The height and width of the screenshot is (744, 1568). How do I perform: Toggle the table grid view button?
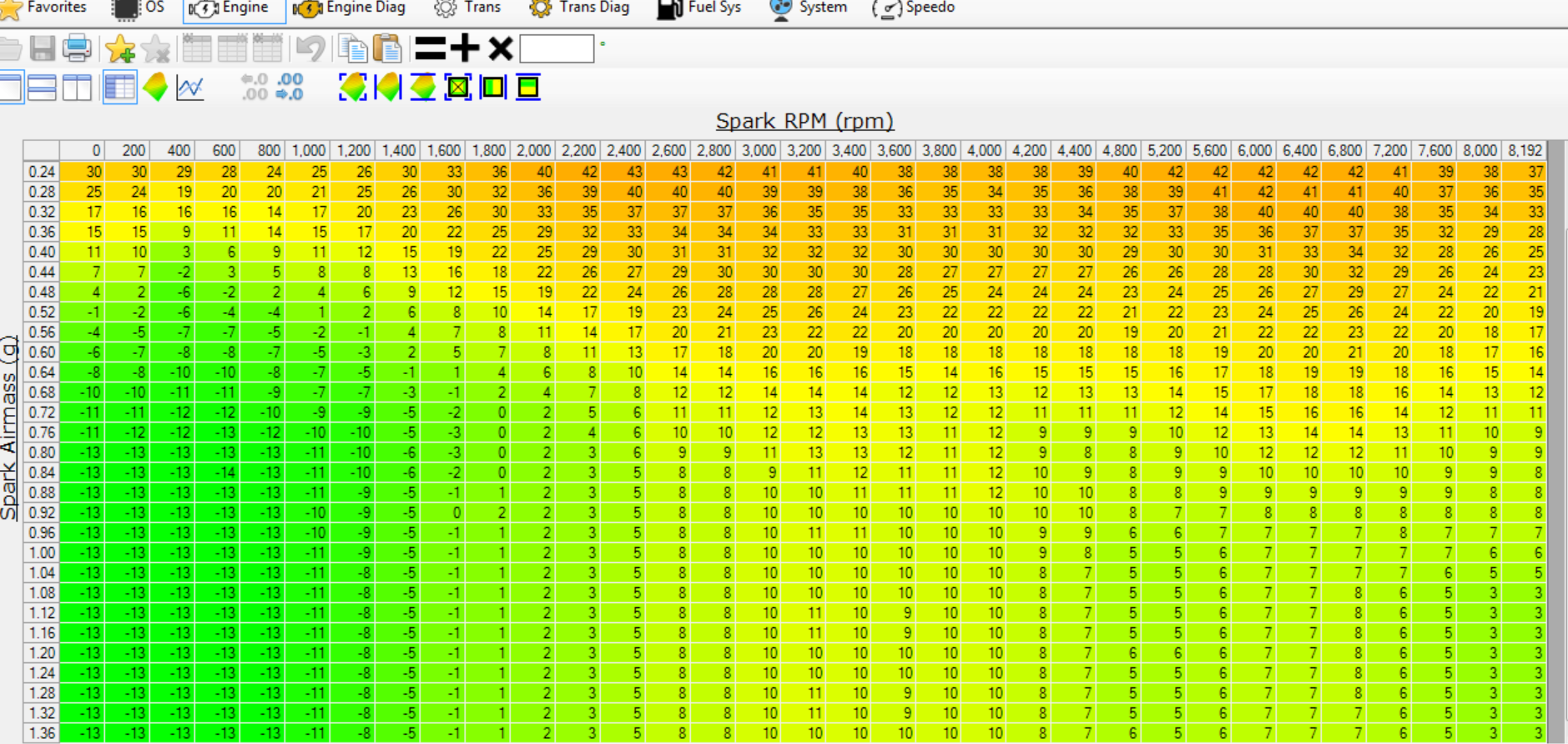click(x=119, y=87)
